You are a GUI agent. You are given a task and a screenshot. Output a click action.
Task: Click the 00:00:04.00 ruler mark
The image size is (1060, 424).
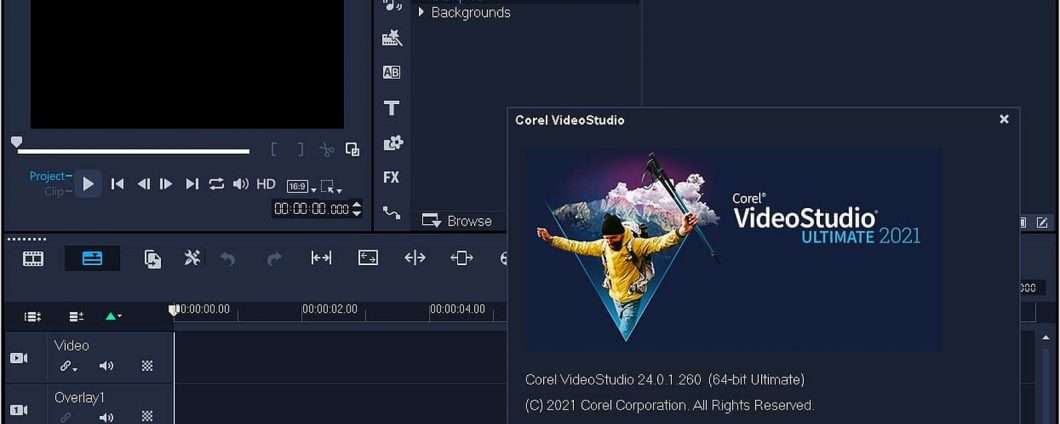458,309
